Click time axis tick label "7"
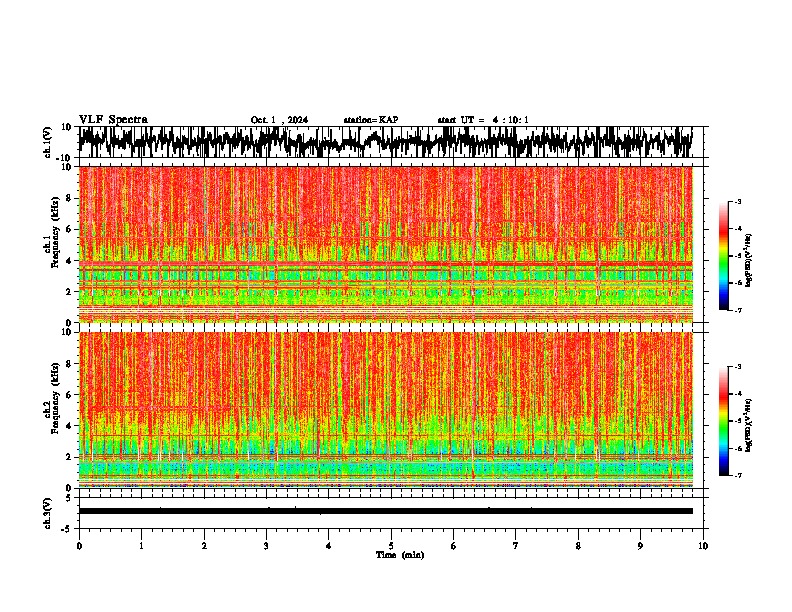The width and height of the screenshot is (792, 612). [516, 546]
